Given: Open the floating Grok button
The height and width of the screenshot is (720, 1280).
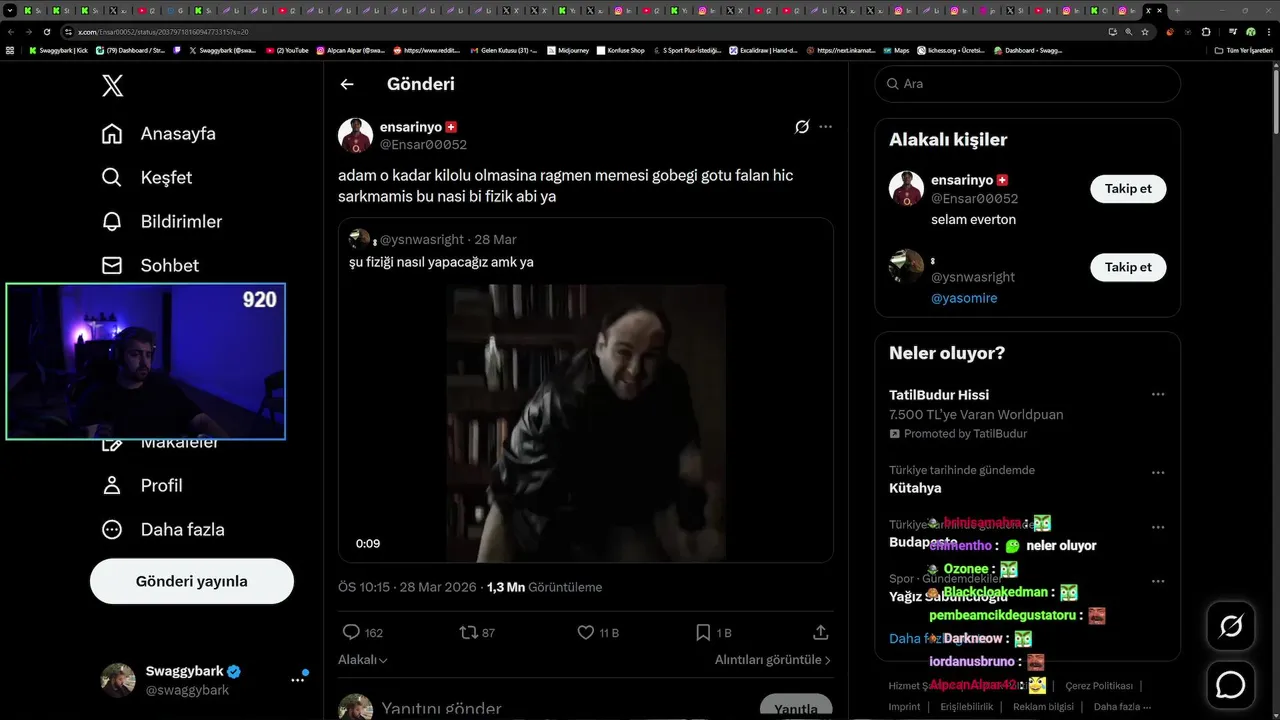Looking at the screenshot, I should [x=1231, y=626].
